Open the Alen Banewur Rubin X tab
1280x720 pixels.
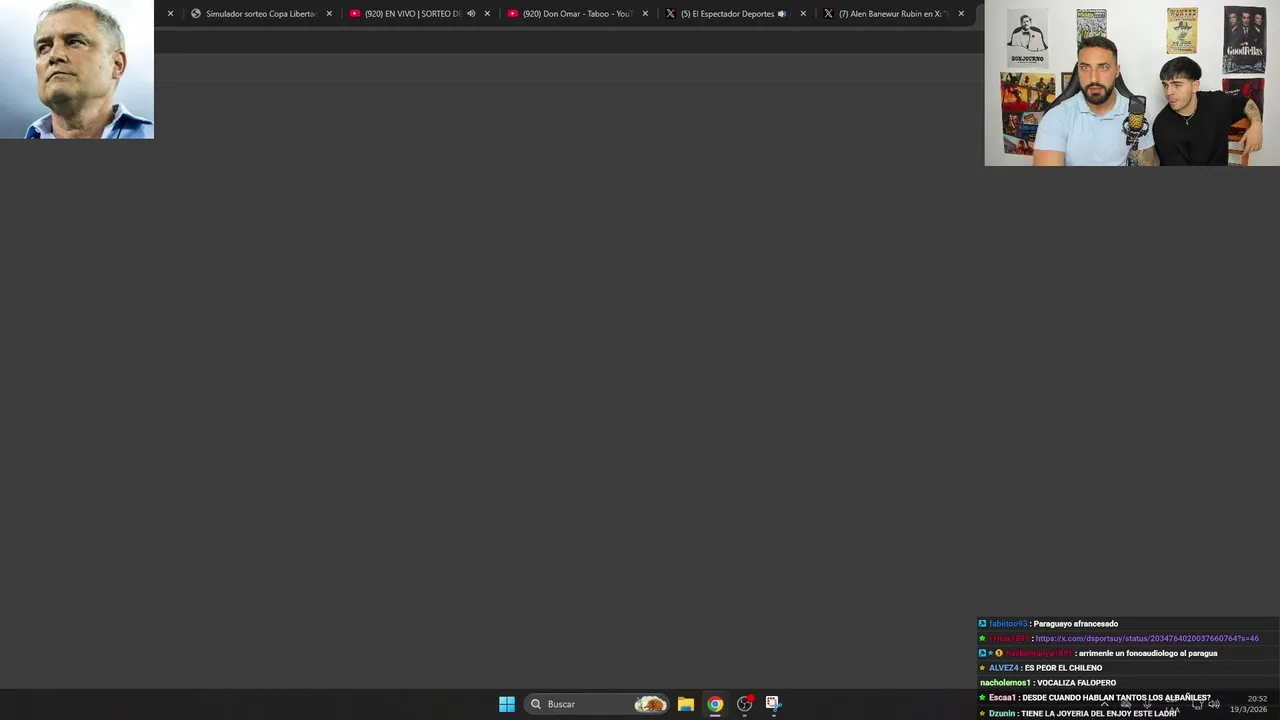click(893, 14)
